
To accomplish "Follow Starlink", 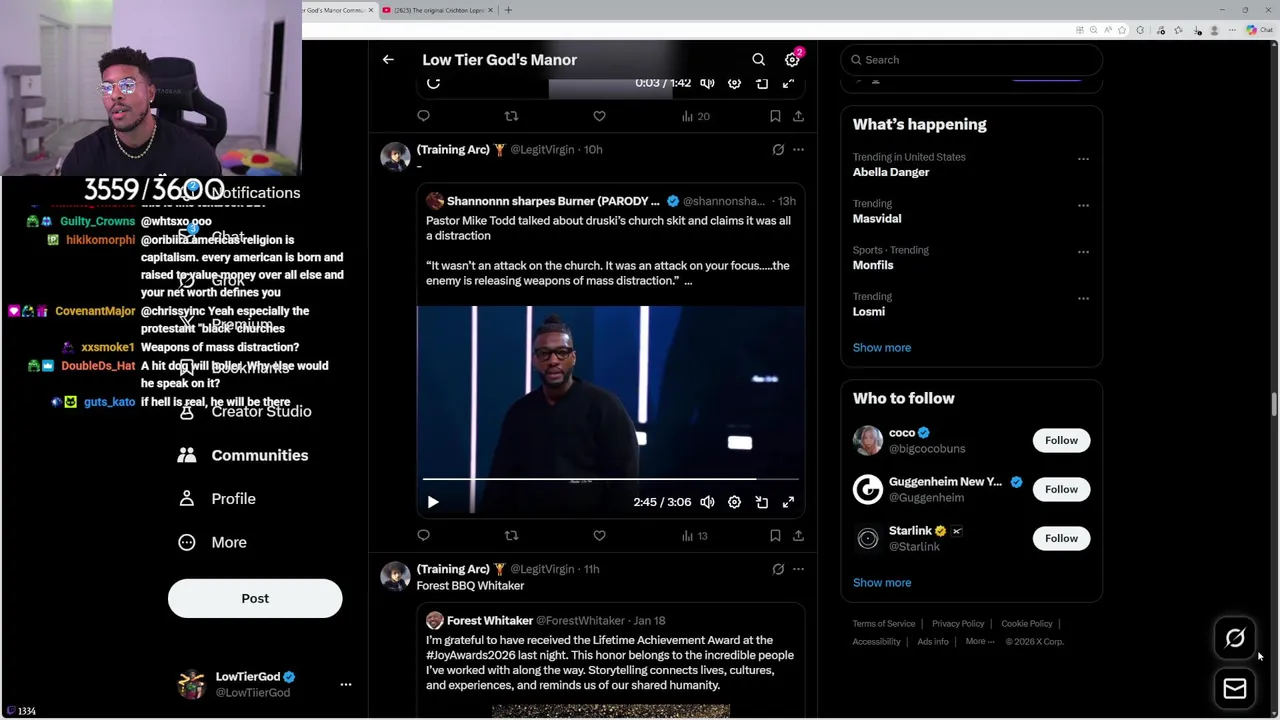I will click(x=1061, y=538).
